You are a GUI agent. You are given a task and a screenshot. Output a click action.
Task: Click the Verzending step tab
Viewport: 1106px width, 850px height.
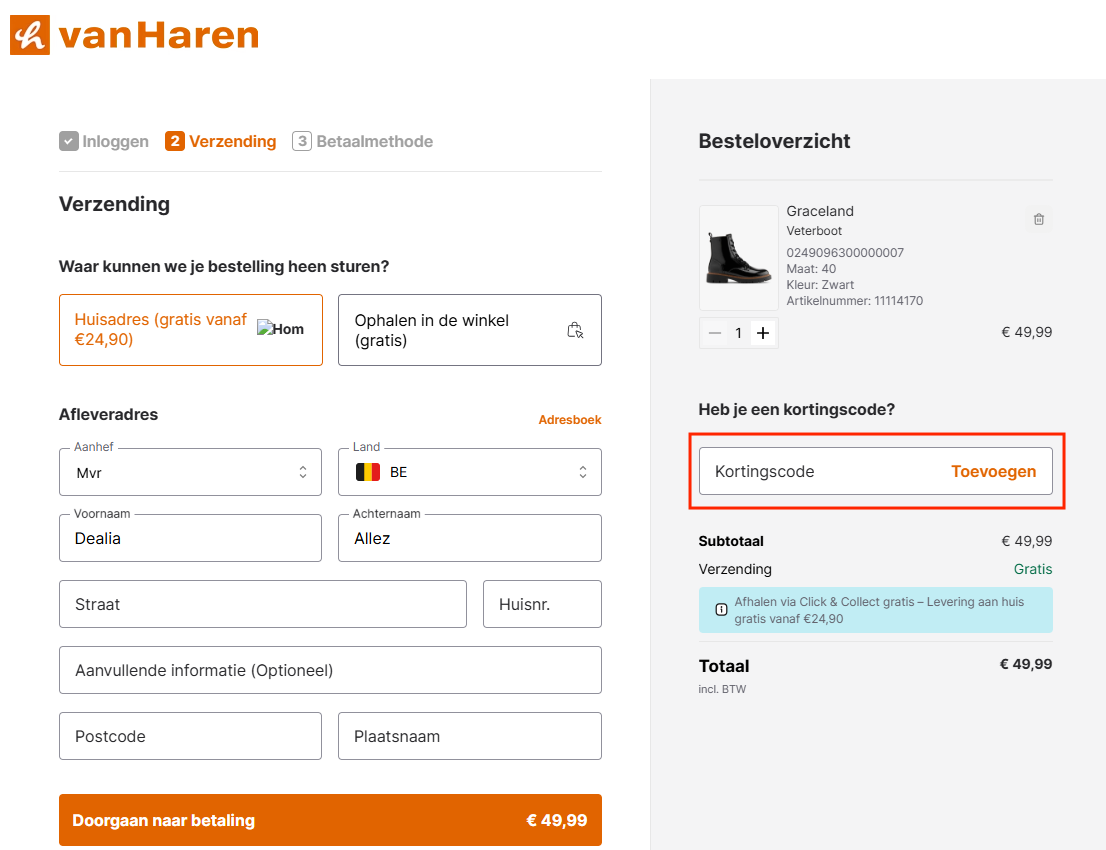coord(221,141)
